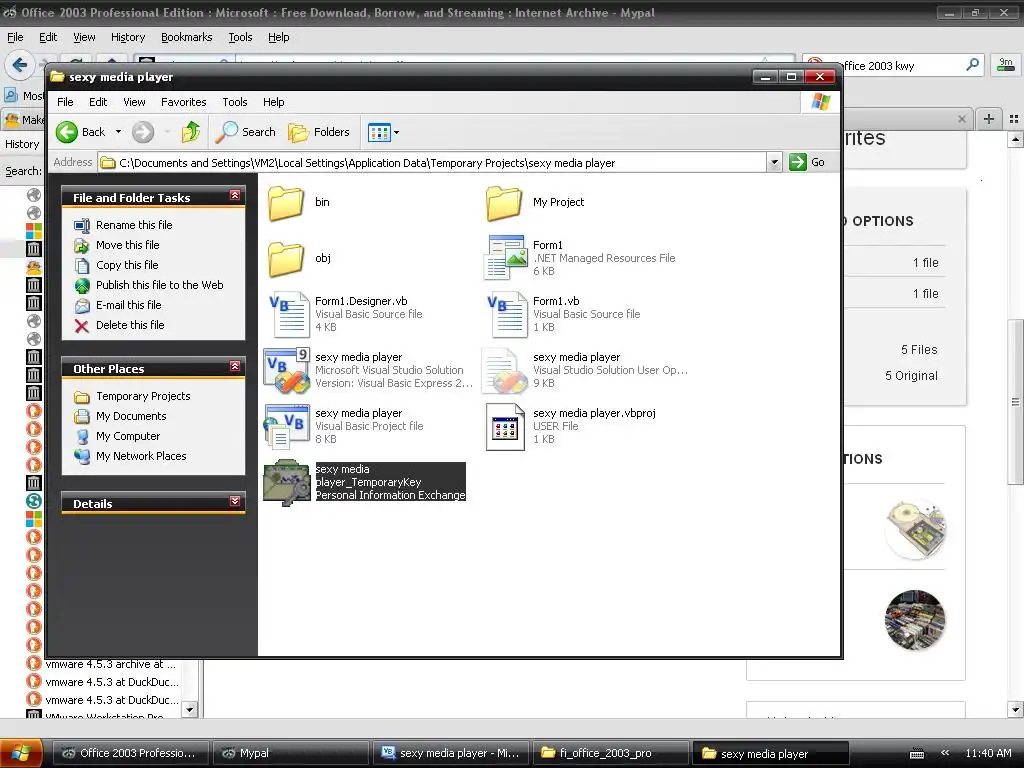Open a new tab in Mypal browser

pos(989,119)
